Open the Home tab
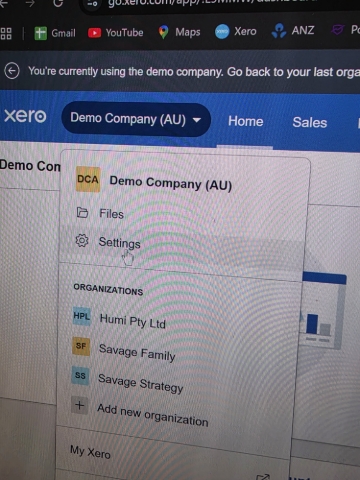 246,121
